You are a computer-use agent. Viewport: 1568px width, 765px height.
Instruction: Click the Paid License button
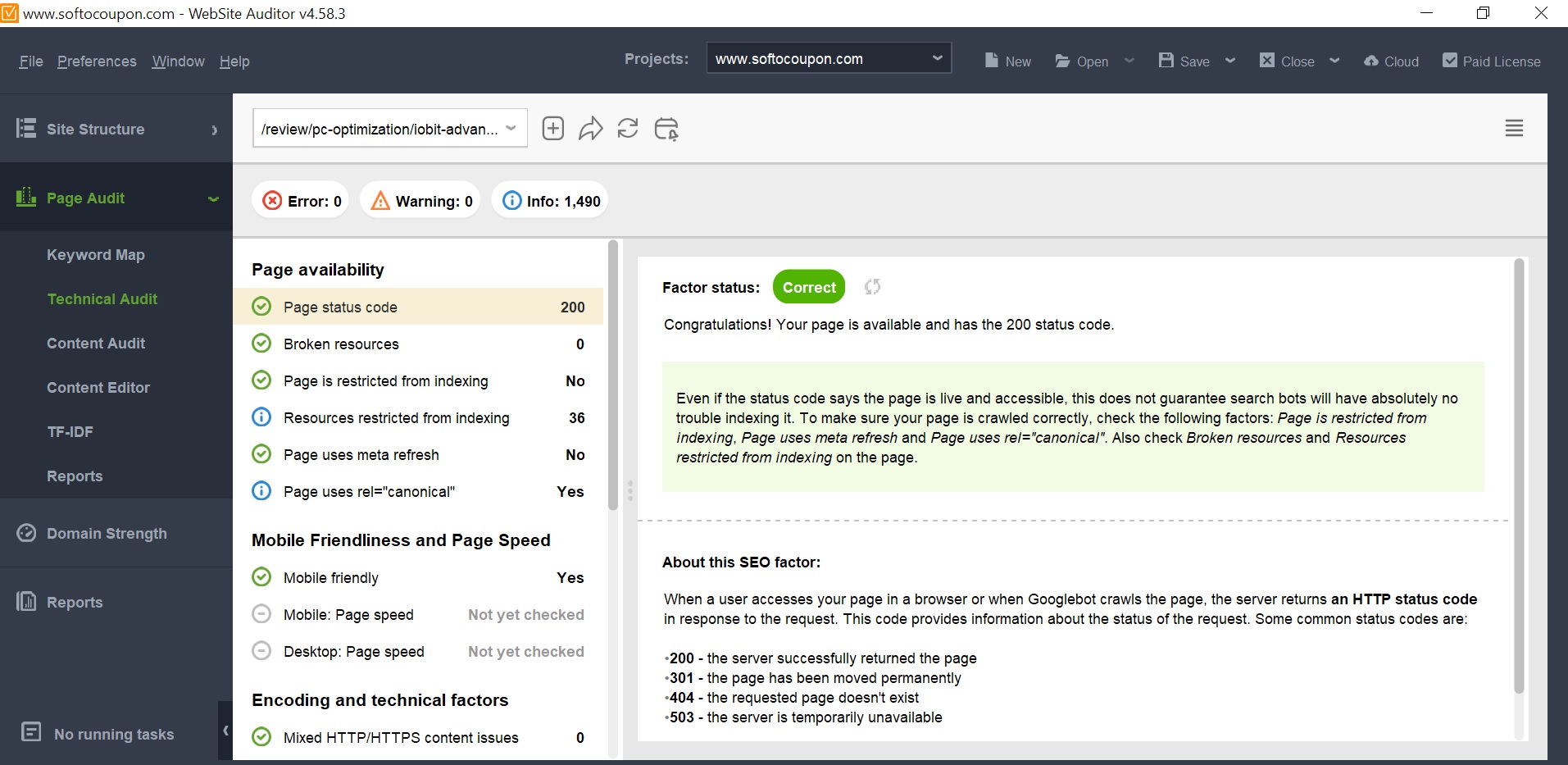pyautogui.click(x=1491, y=61)
